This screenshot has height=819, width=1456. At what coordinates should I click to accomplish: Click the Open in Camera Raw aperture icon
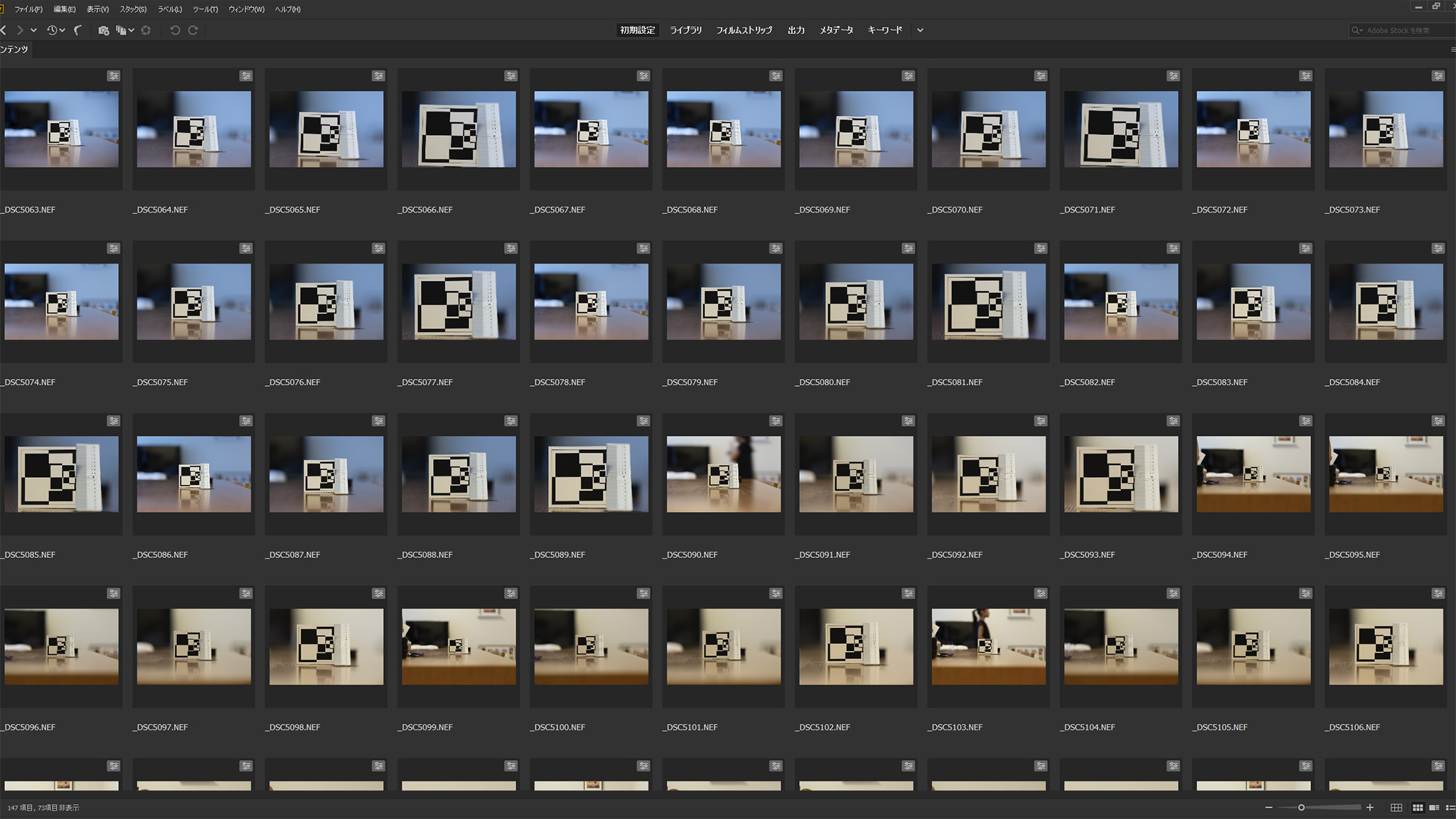[x=146, y=31]
